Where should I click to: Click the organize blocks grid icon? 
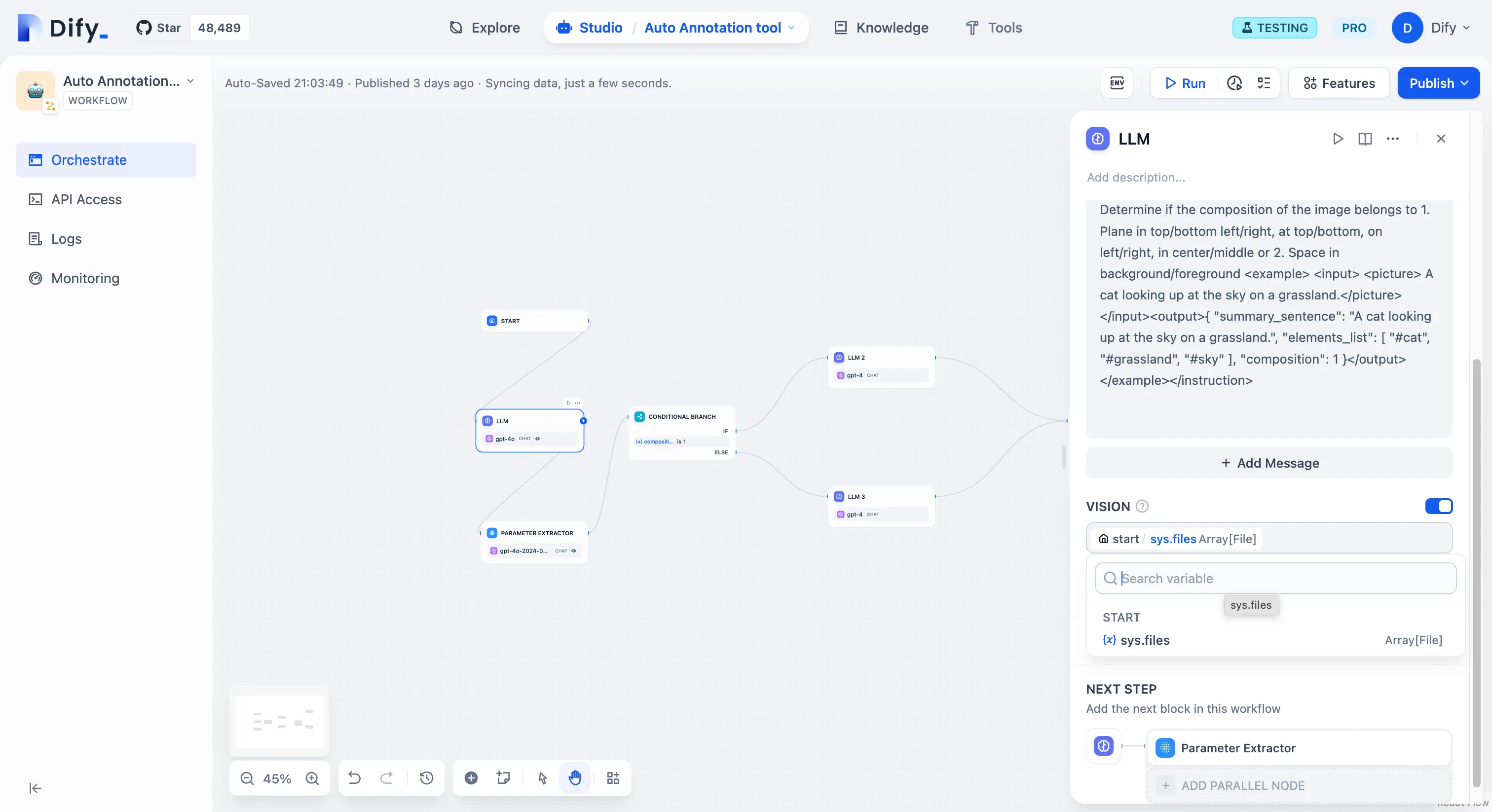point(613,778)
